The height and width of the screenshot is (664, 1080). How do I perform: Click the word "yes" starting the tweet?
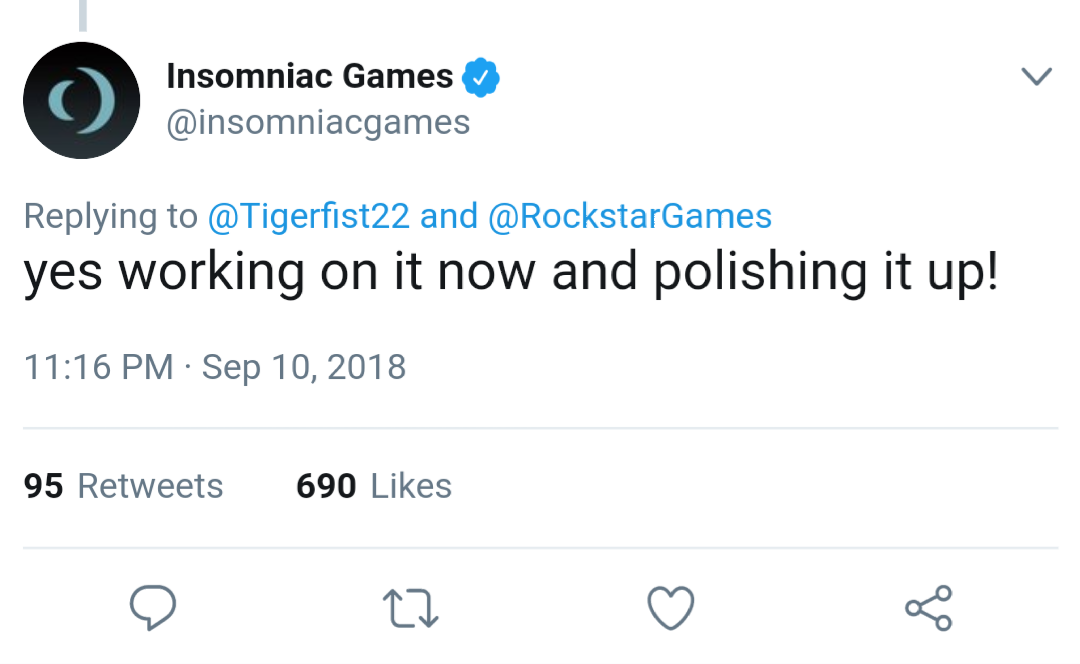click(63, 274)
